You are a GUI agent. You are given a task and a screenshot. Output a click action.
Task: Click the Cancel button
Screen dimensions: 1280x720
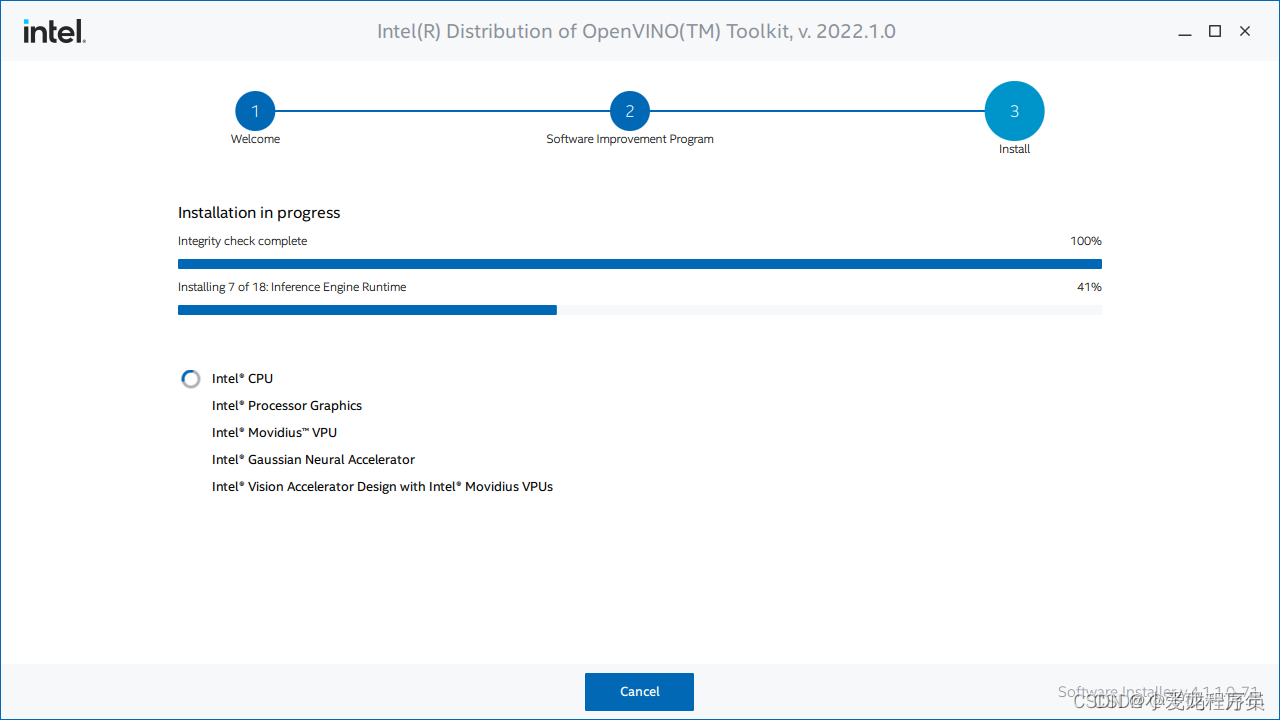[x=639, y=692]
